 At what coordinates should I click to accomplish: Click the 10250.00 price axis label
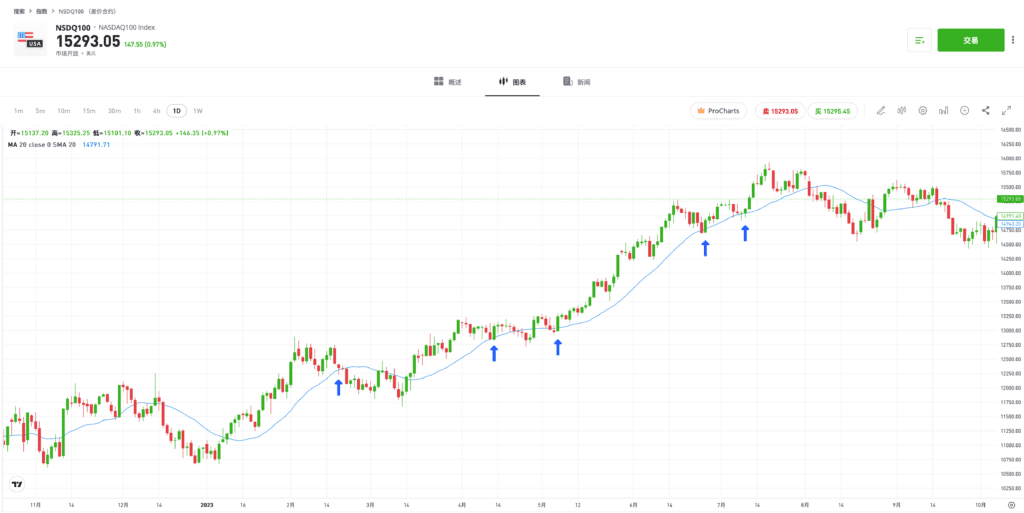click(x=1011, y=488)
